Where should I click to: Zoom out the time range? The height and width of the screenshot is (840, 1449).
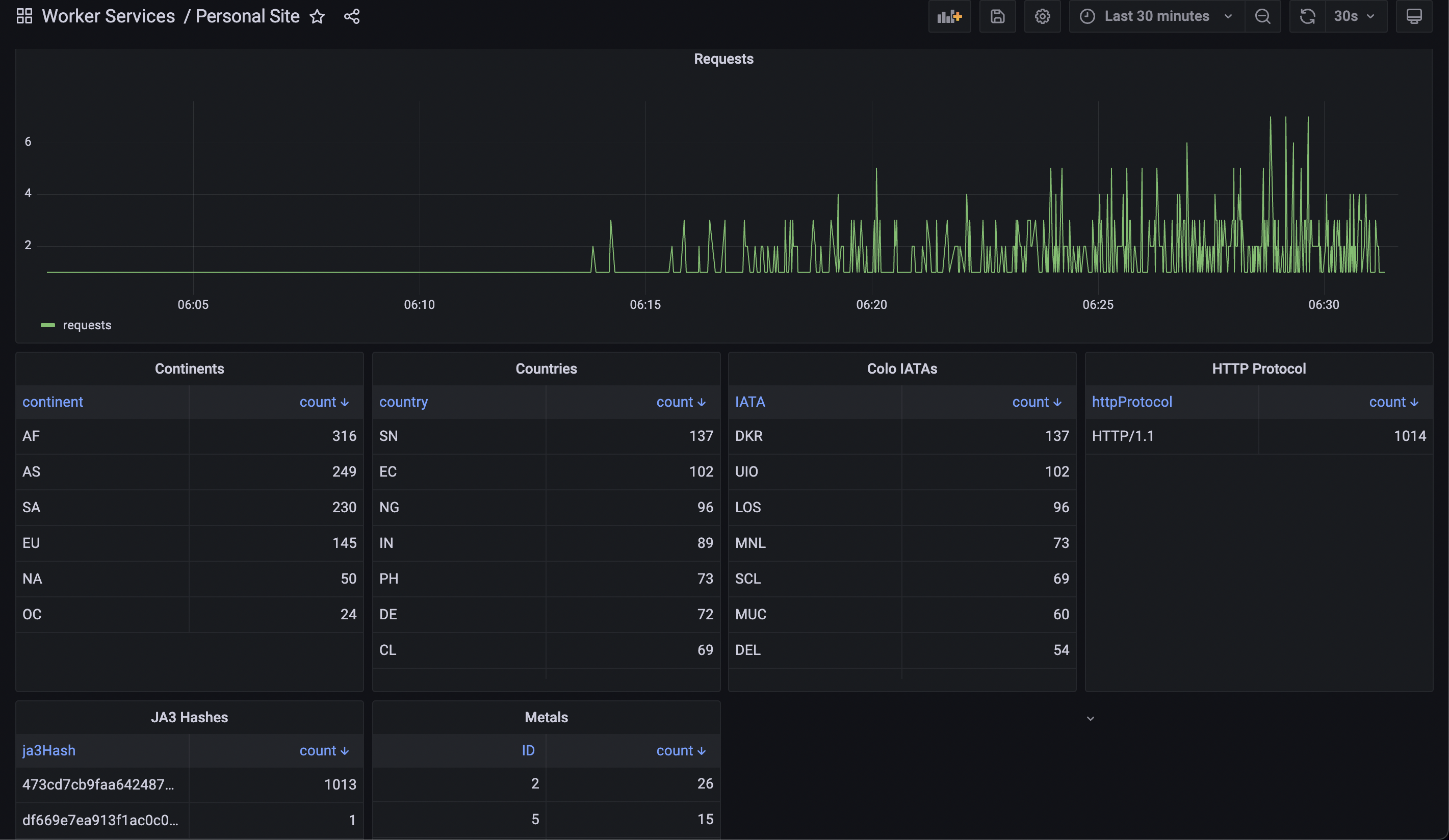[x=1263, y=17]
